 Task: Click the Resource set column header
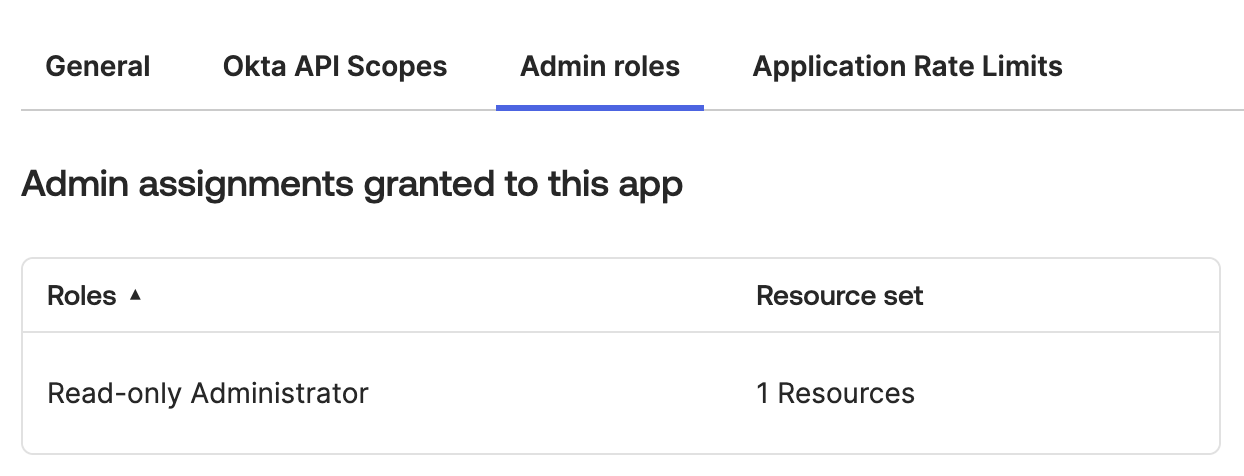pyautogui.click(x=840, y=296)
